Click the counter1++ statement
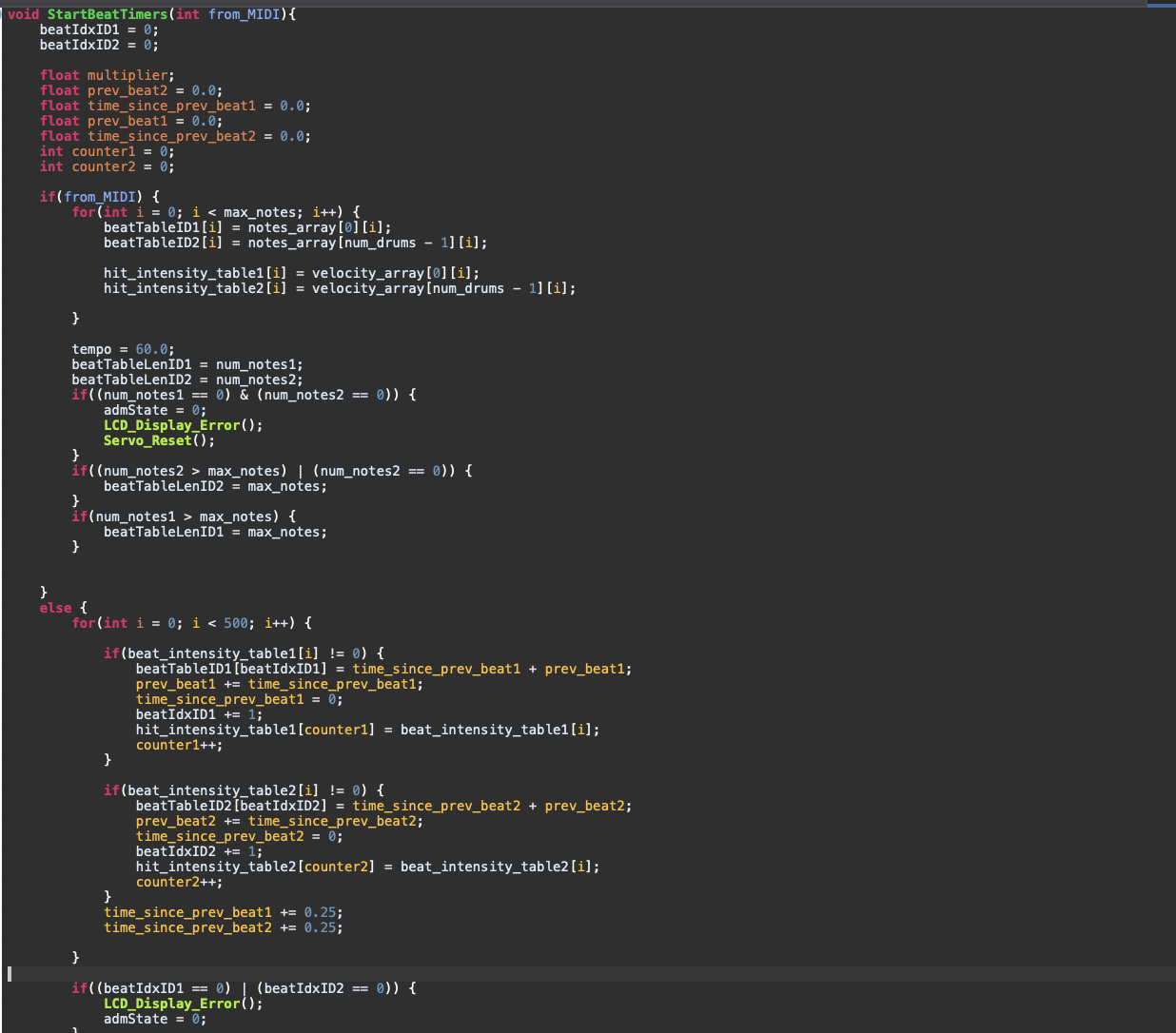Screen dimensions: 1176x1033 tap(179, 745)
